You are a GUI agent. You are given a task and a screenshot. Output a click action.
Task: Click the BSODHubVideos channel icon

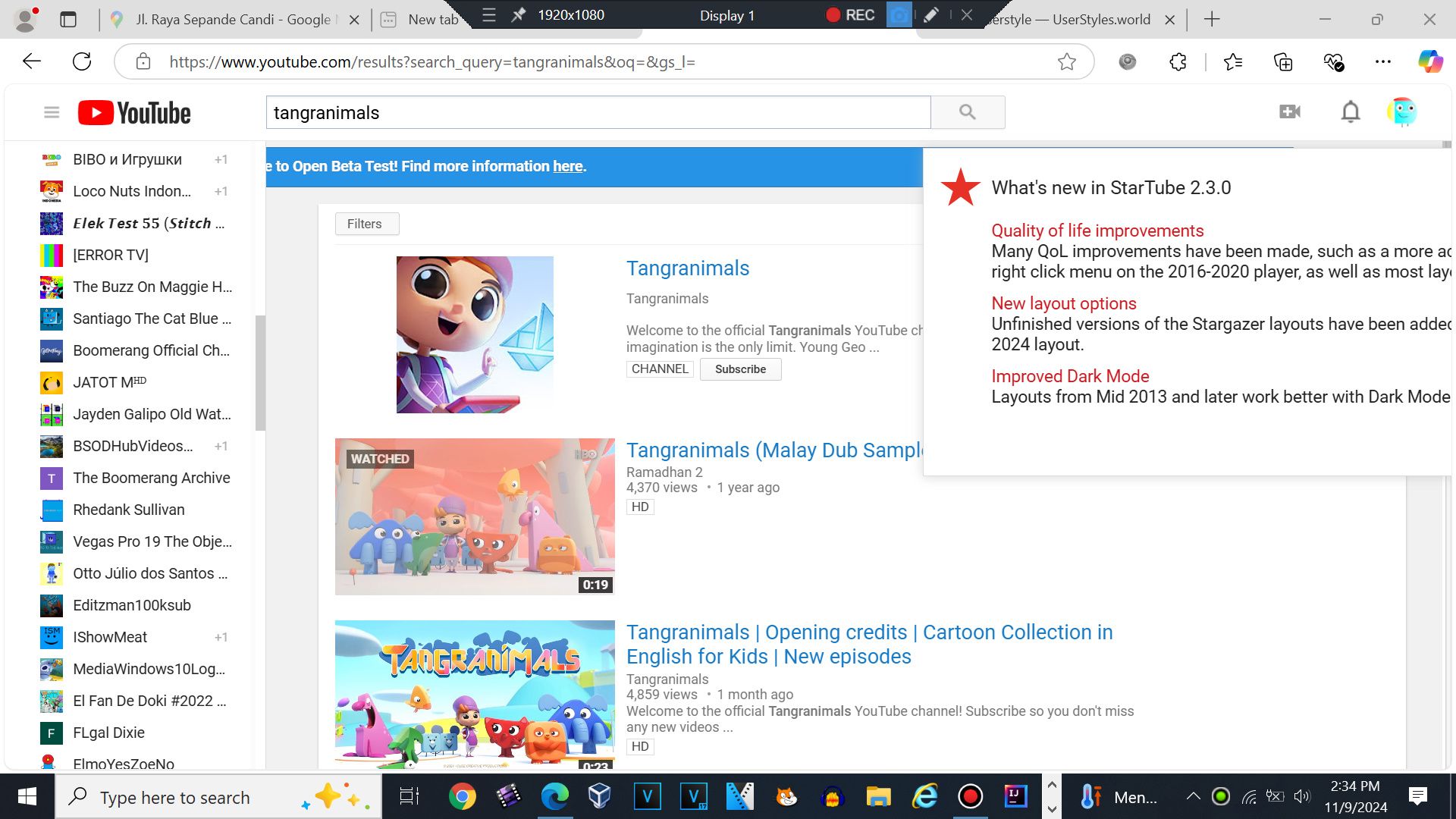52,446
